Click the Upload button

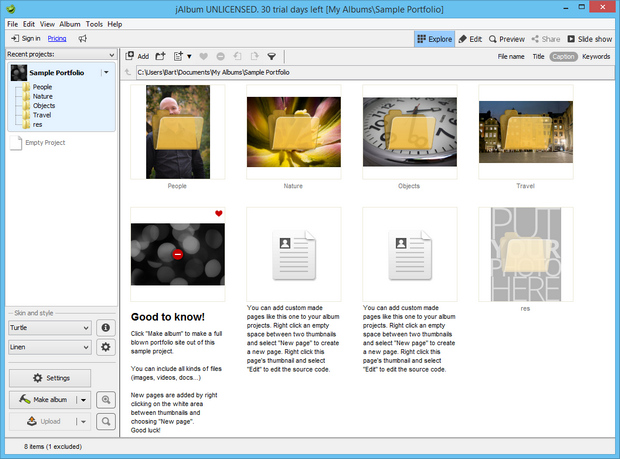click(43, 421)
